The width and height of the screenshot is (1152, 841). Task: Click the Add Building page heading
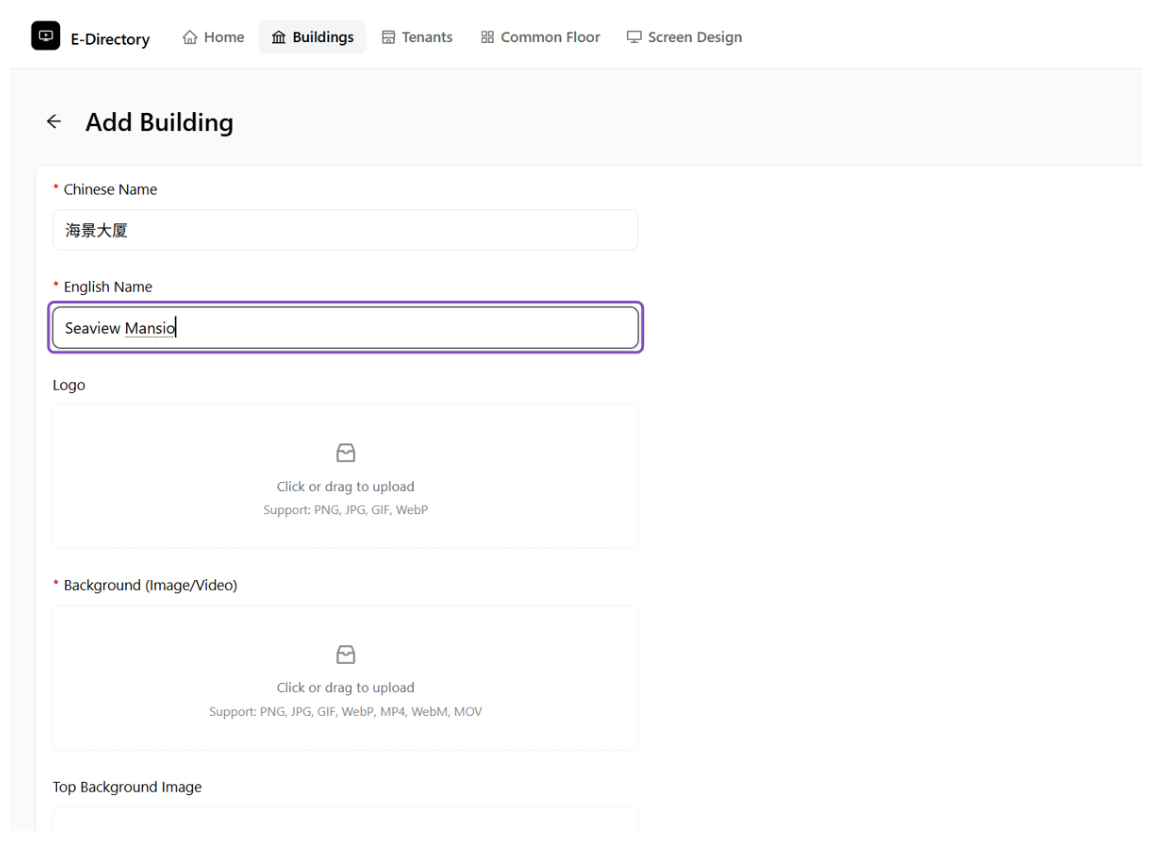(159, 122)
